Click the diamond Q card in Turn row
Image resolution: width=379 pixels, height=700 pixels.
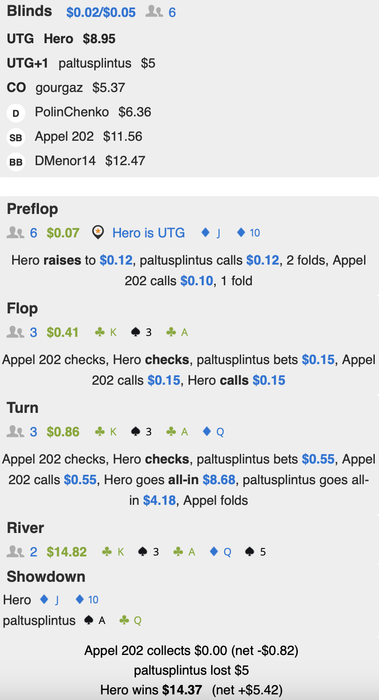(213, 432)
